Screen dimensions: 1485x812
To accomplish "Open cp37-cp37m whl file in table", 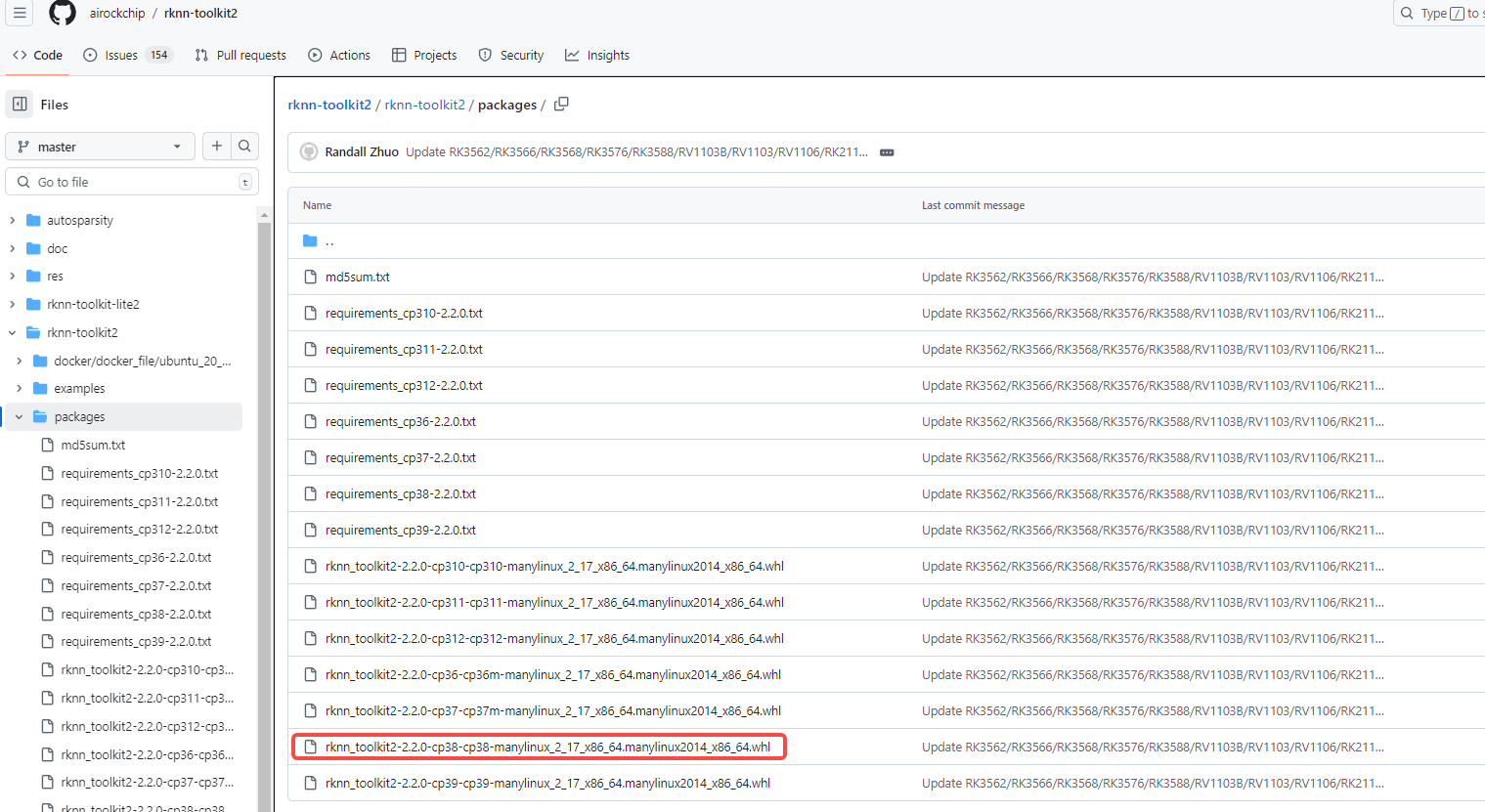I will (553, 710).
